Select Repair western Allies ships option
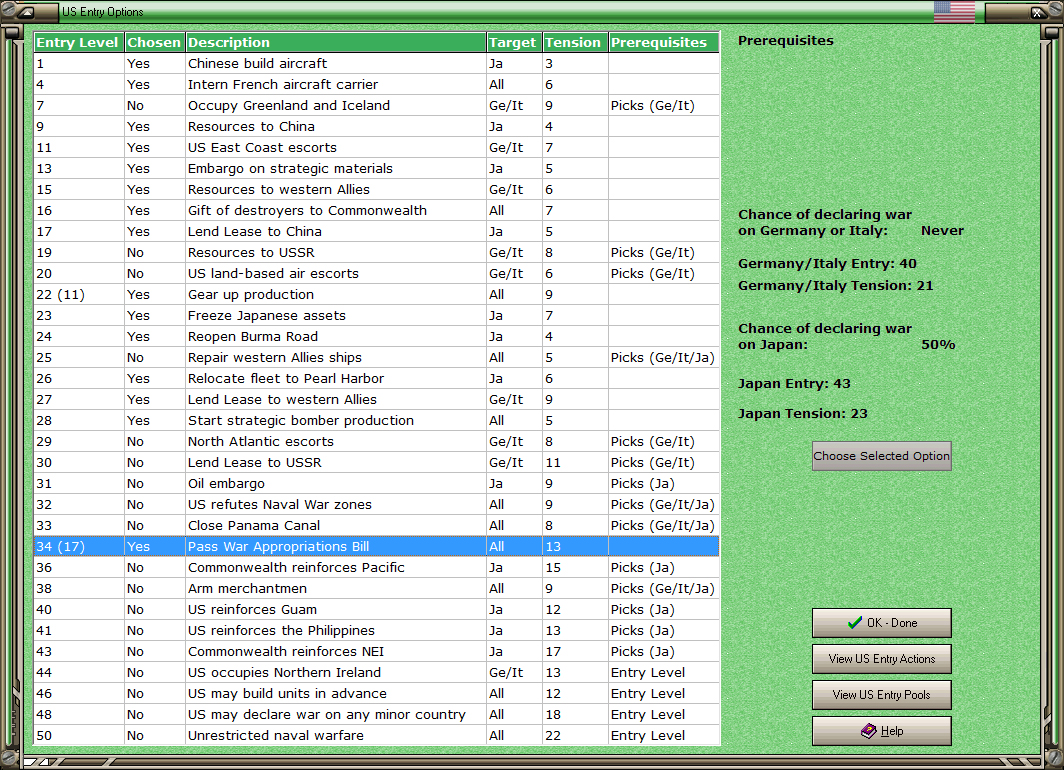Screen dimensions: 1064x770 point(377,358)
